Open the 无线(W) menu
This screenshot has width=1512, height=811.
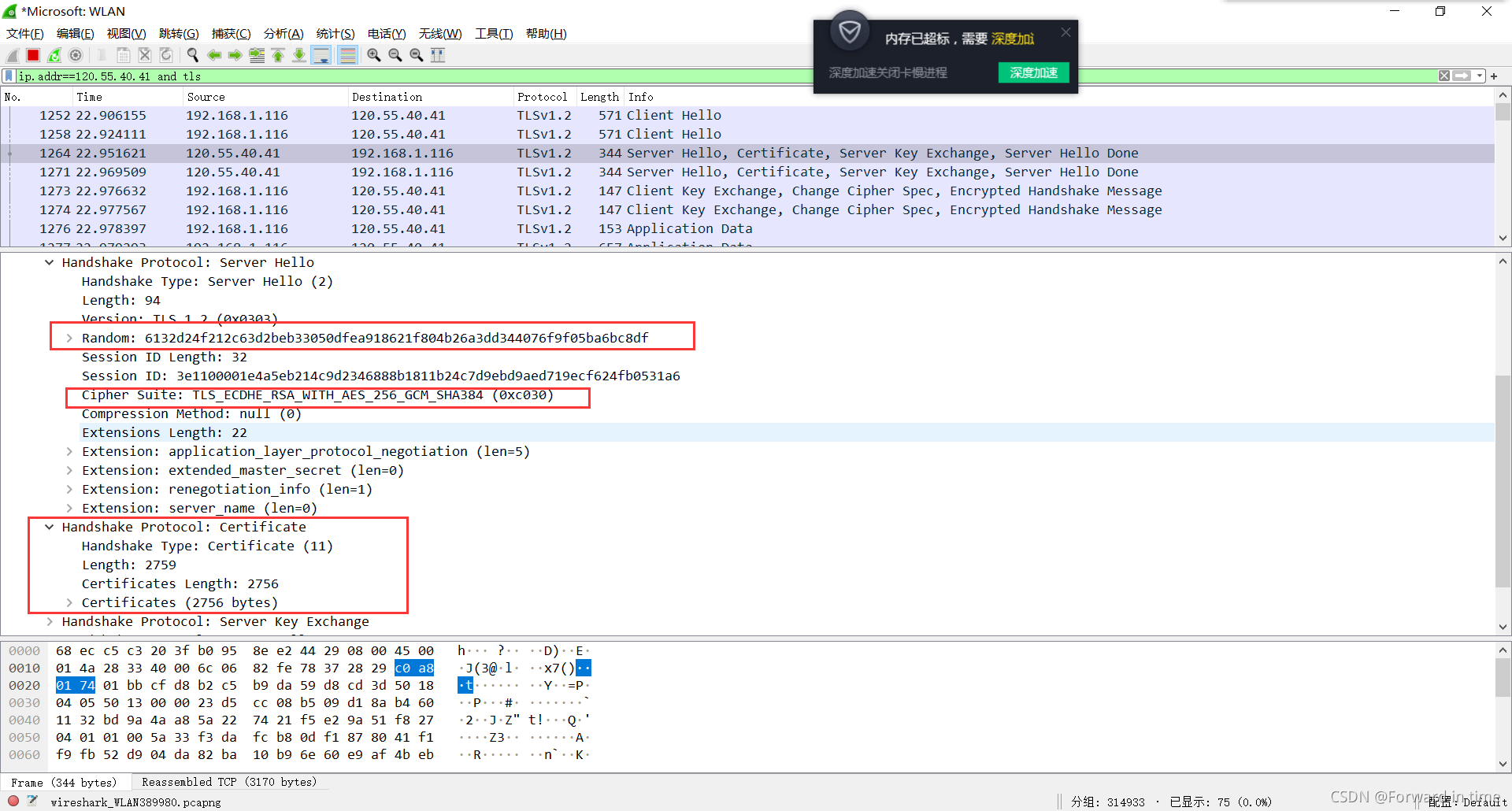click(440, 34)
